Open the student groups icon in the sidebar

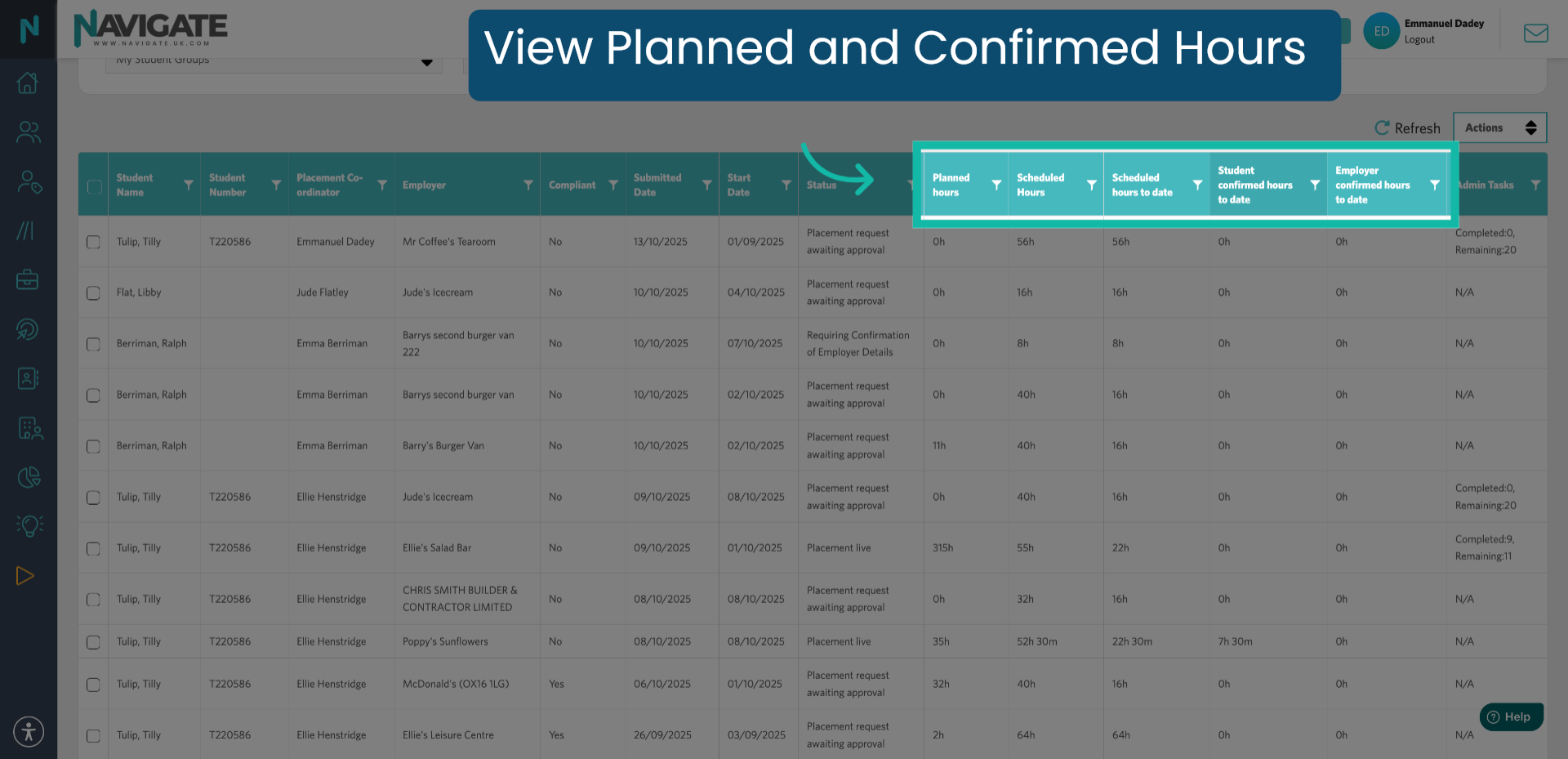(x=28, y=132)
